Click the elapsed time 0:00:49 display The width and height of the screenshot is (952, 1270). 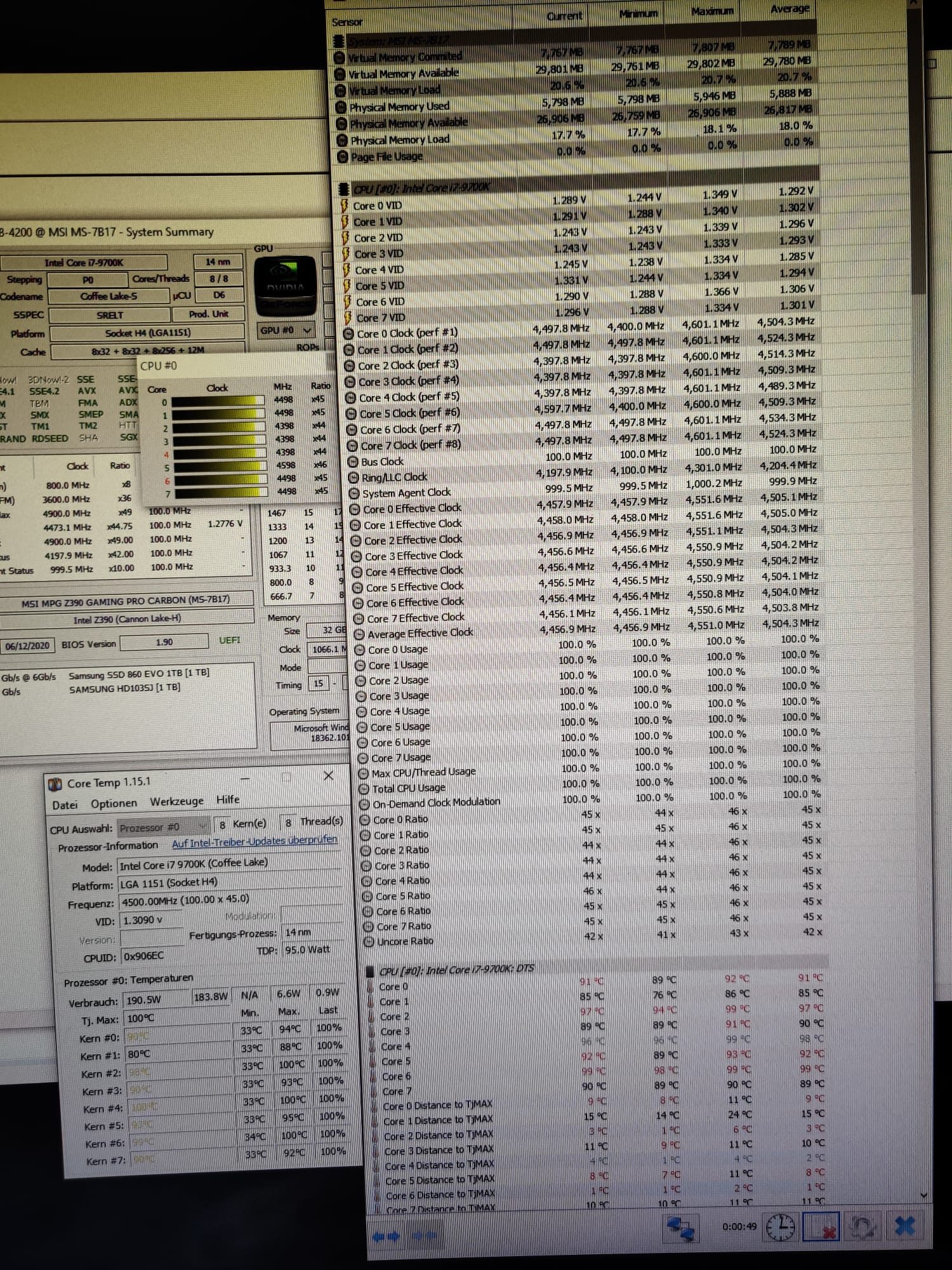pyautogui.click(x=739, y=1227)
